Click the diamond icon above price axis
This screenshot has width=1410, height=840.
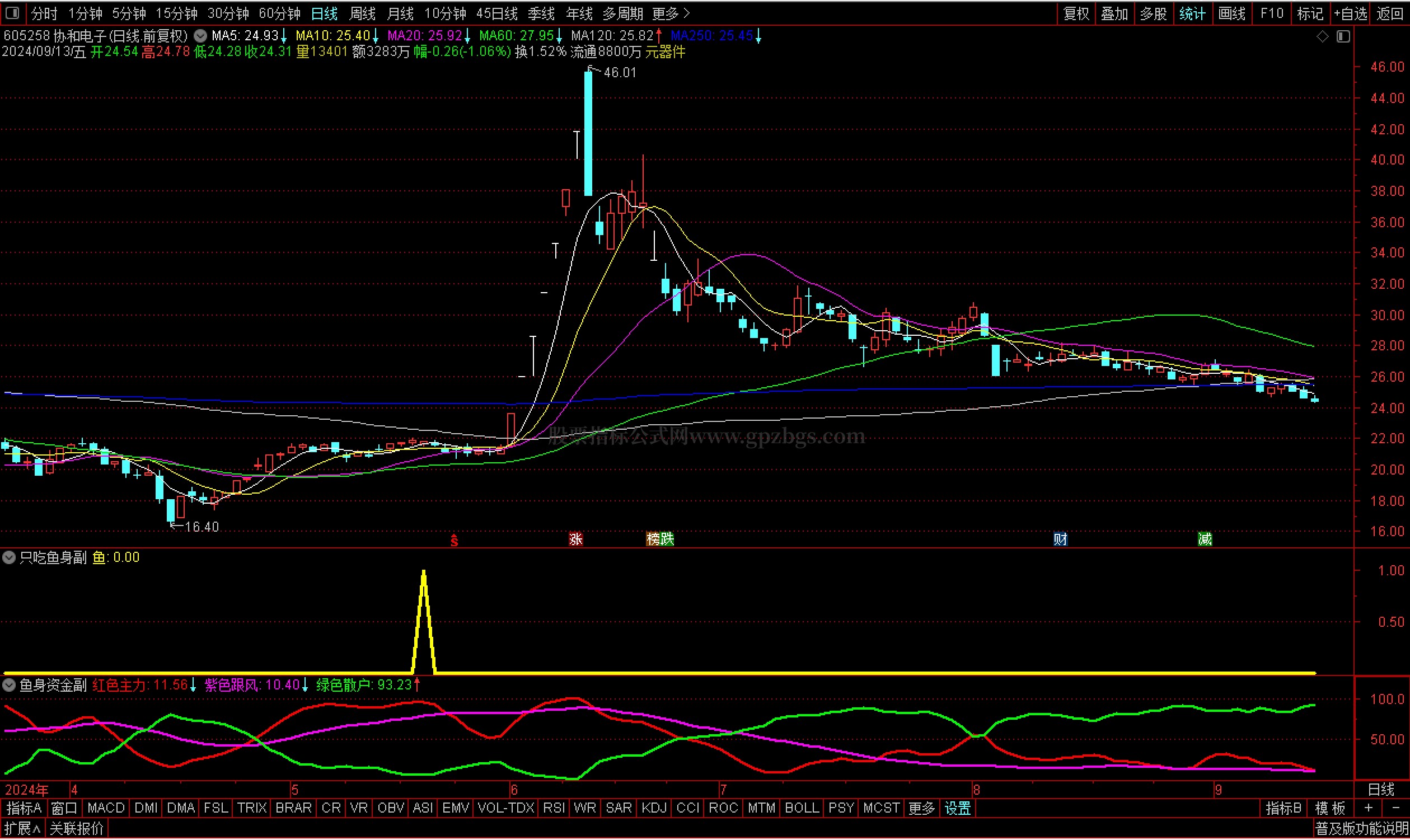click(x=1322, y=36)
